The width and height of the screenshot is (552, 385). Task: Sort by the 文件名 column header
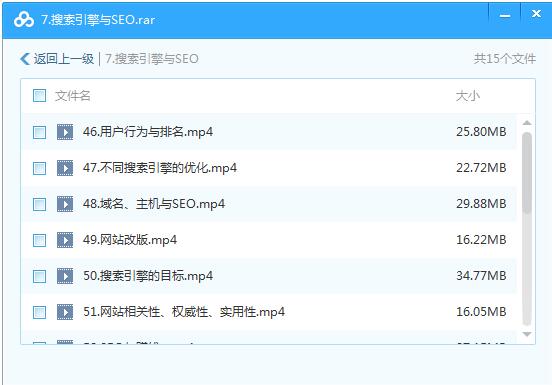[73, 96]
